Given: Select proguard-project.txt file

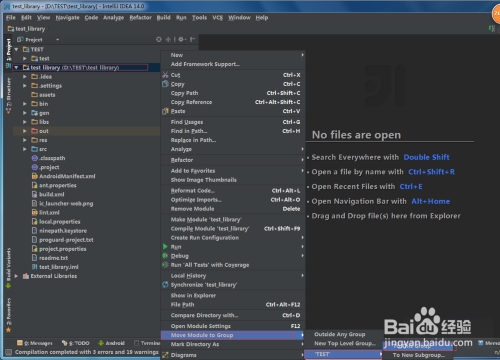Looking at the screenshot, I should (x=66, y=240).
